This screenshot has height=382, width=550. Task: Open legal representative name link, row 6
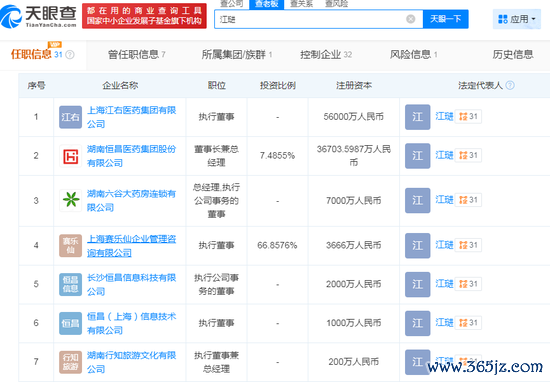(x=444, y=322)
